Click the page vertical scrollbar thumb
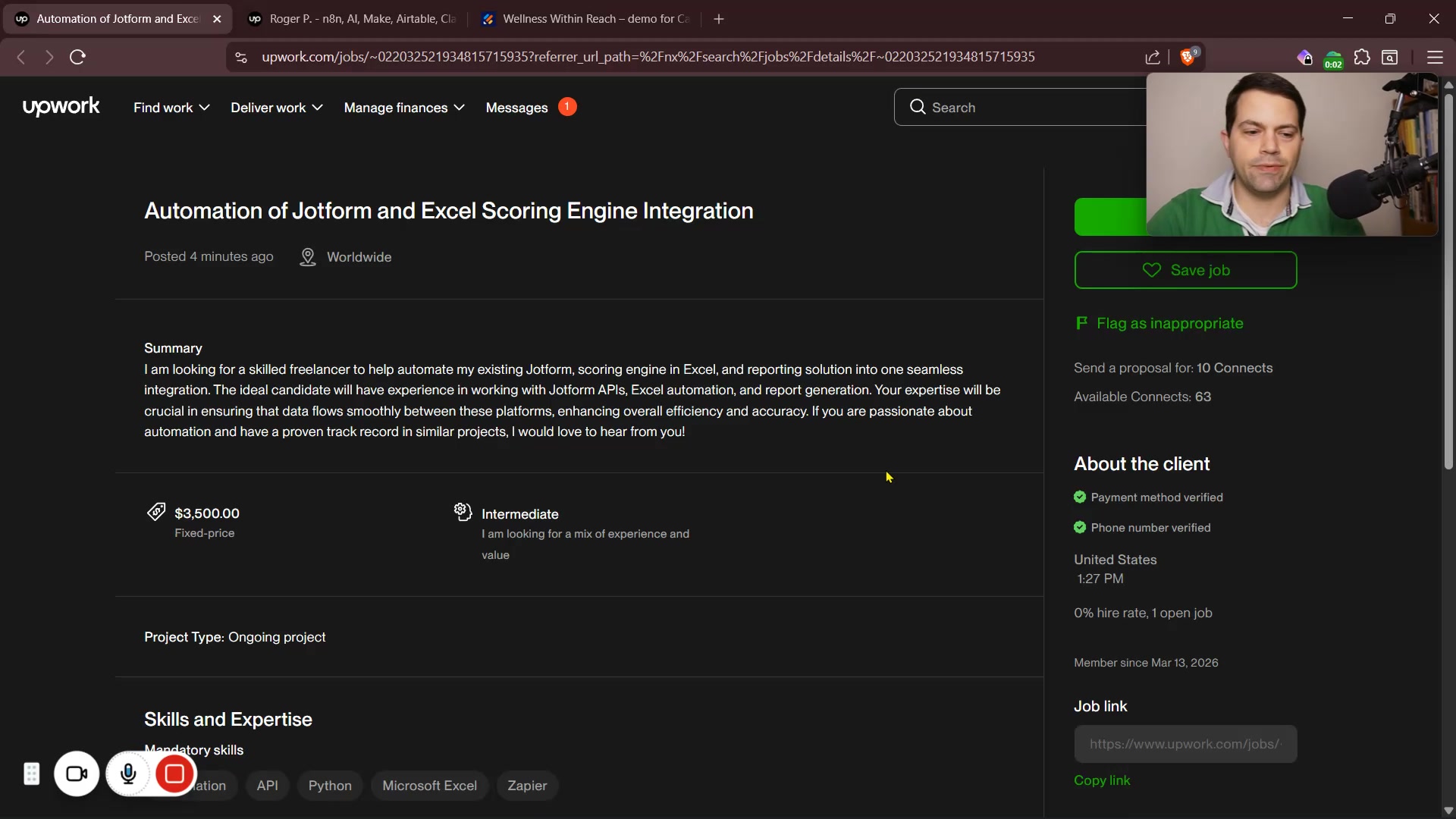Viewport: 1456px width, 819px height. pyautogui.click(x=1448, y=281)
